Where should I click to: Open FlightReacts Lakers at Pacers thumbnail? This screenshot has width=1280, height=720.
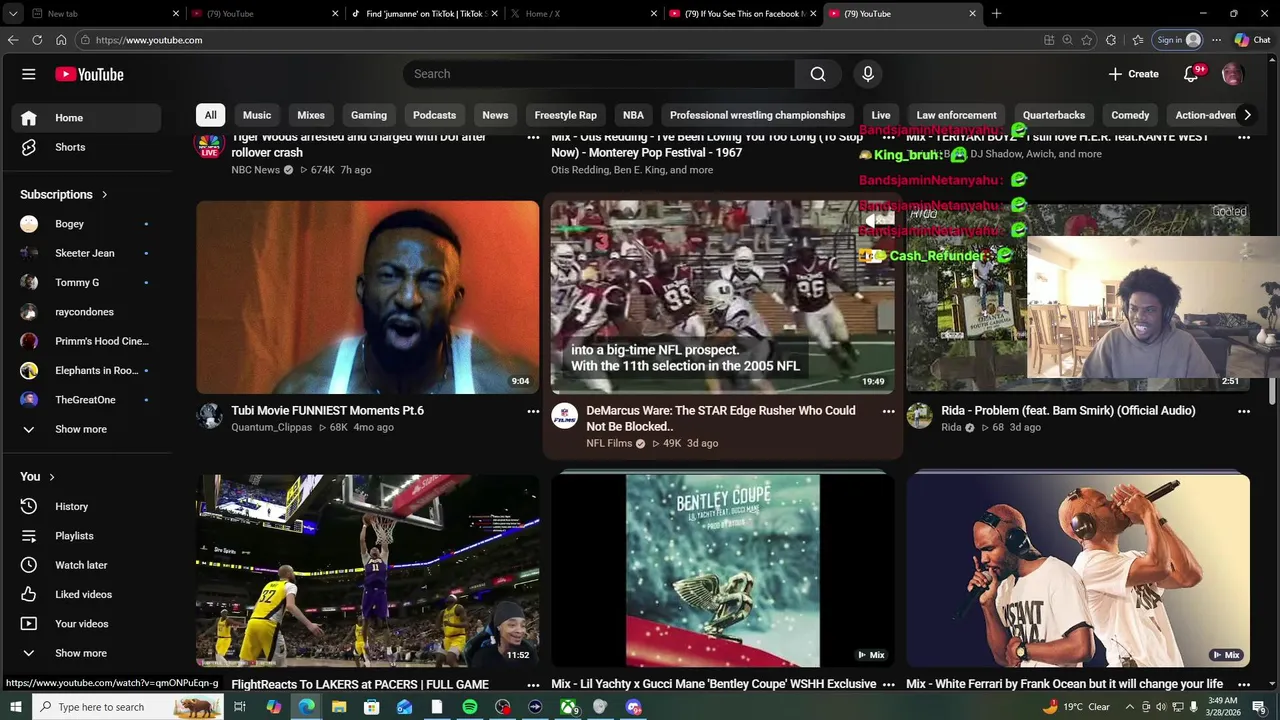coord(367,571)
